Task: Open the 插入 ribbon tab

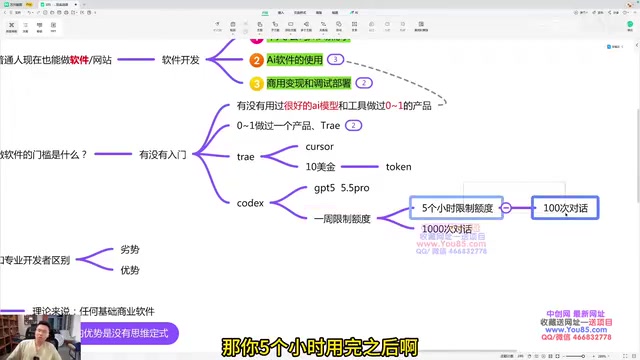Action: click(281, 13)
